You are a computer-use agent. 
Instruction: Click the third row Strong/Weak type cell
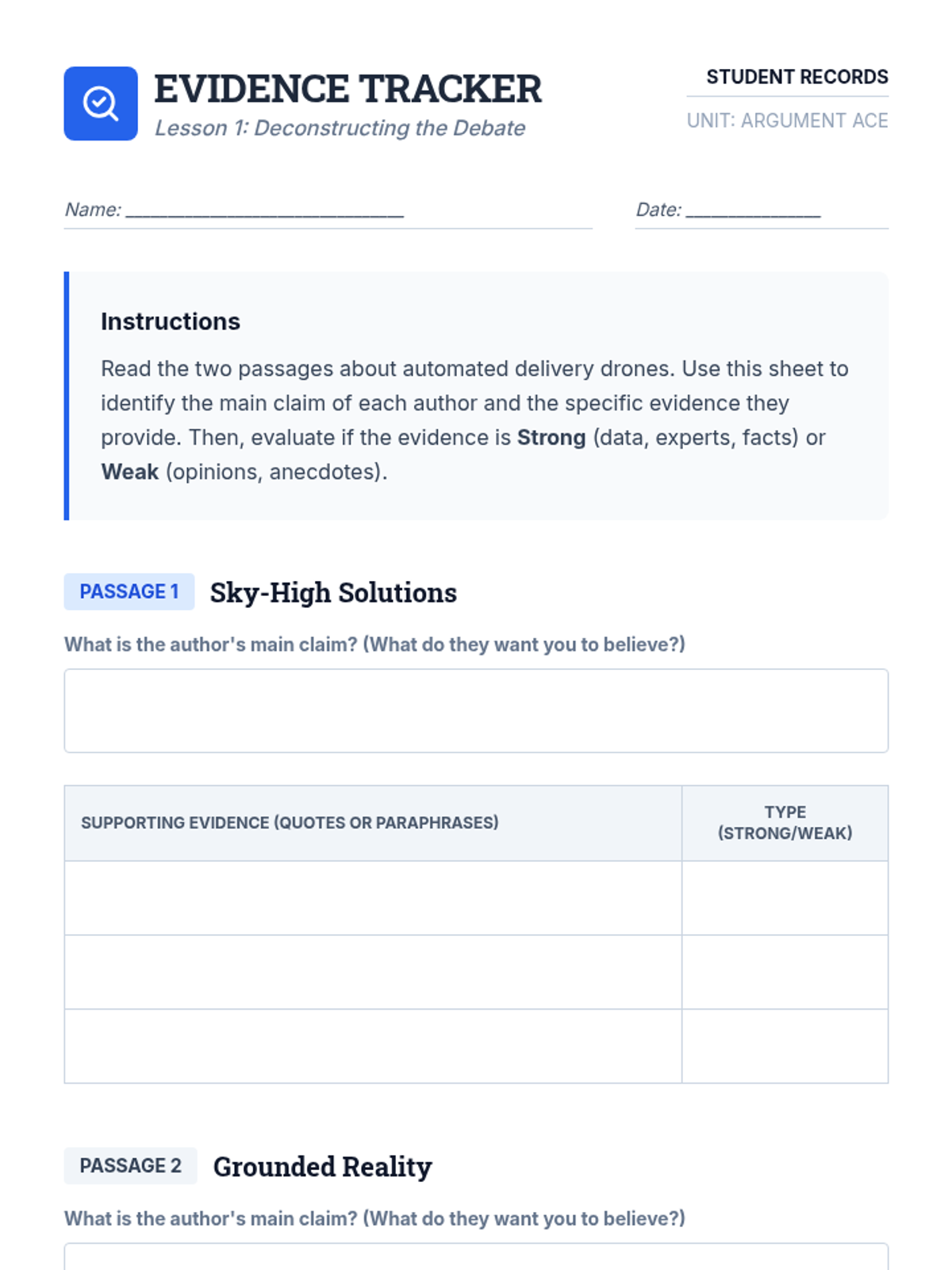pos(785,1045)
